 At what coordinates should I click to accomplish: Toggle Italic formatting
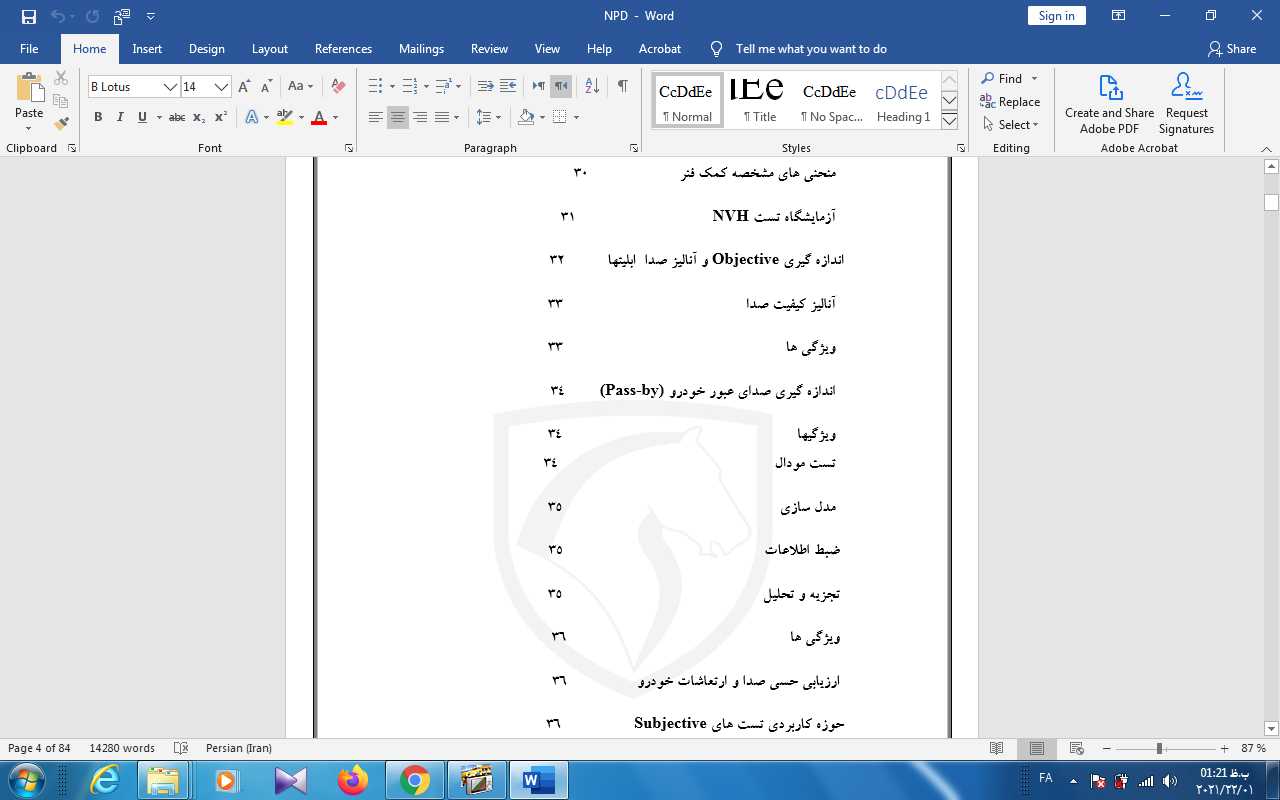point(120,118)
